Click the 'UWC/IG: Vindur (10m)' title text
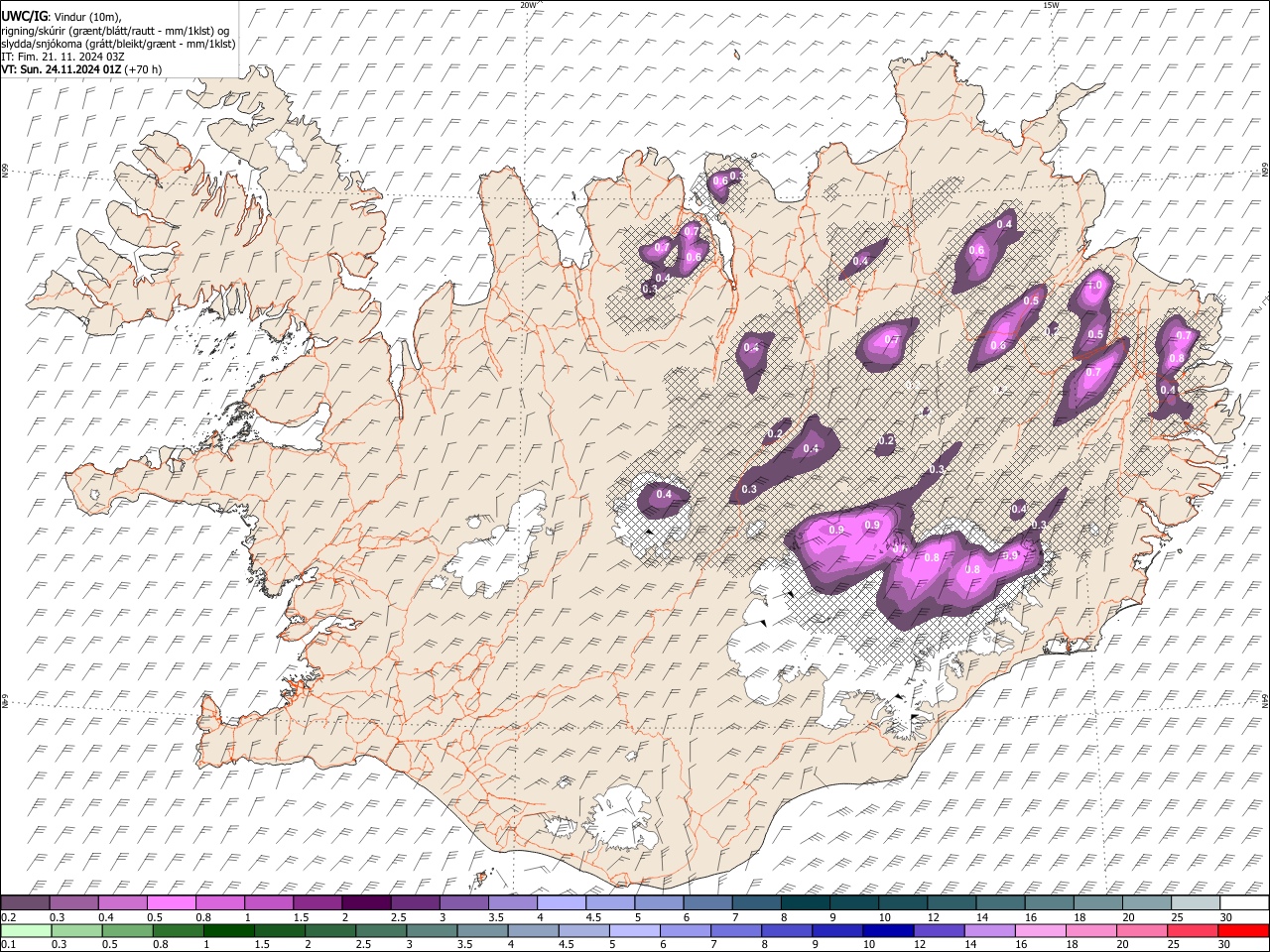Viewport: 1270px width, 952px height. click(61, 16)
